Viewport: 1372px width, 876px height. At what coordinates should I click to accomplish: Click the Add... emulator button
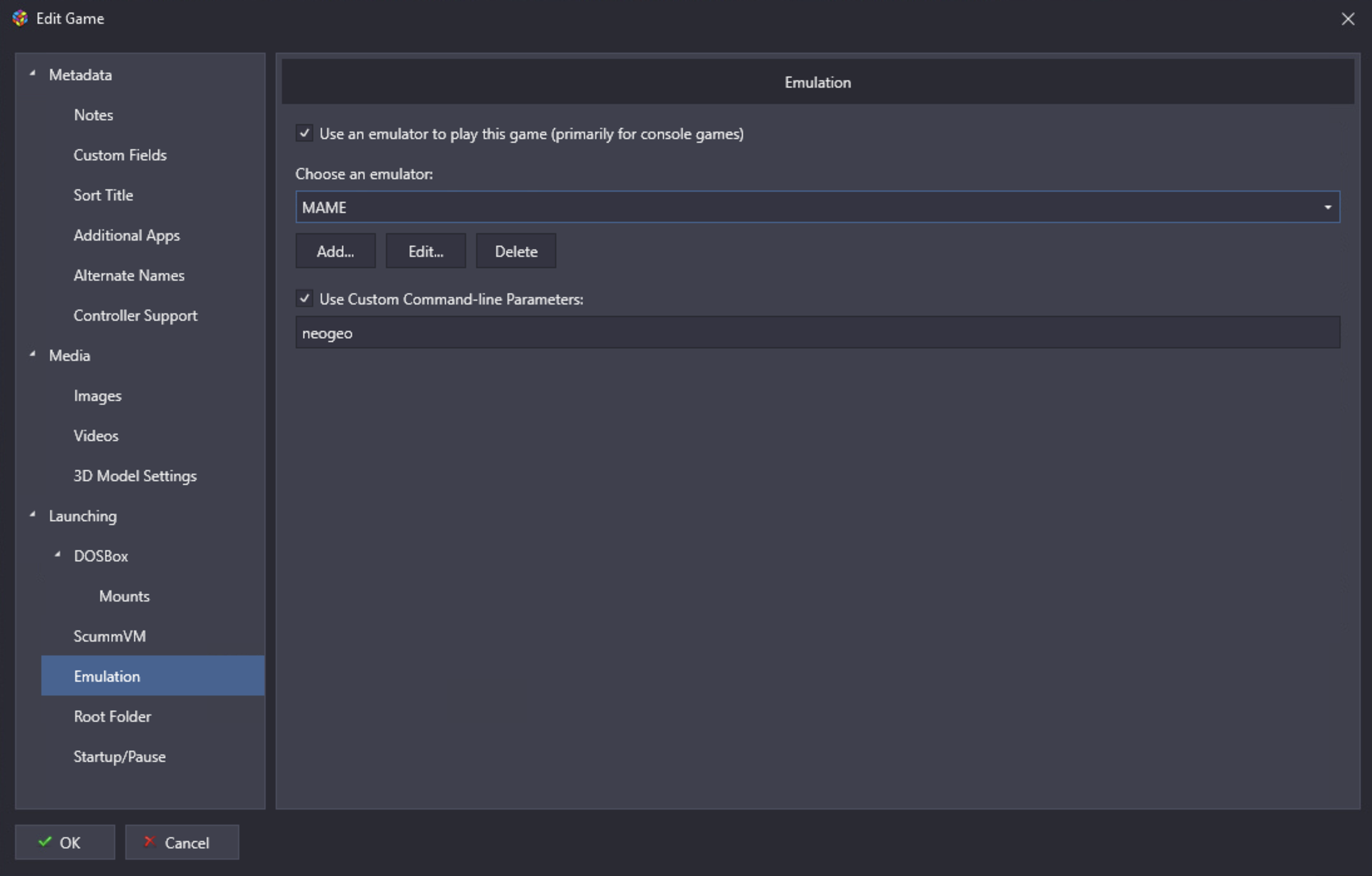tap(336, 251)
